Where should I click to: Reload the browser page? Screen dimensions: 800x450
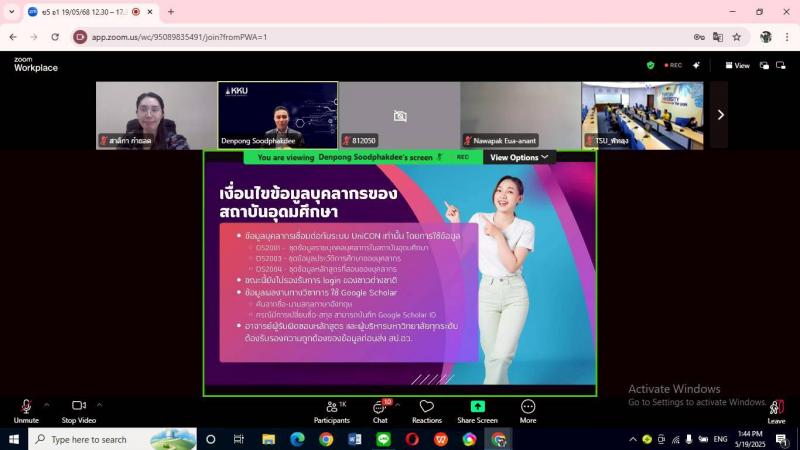[55, 37]
